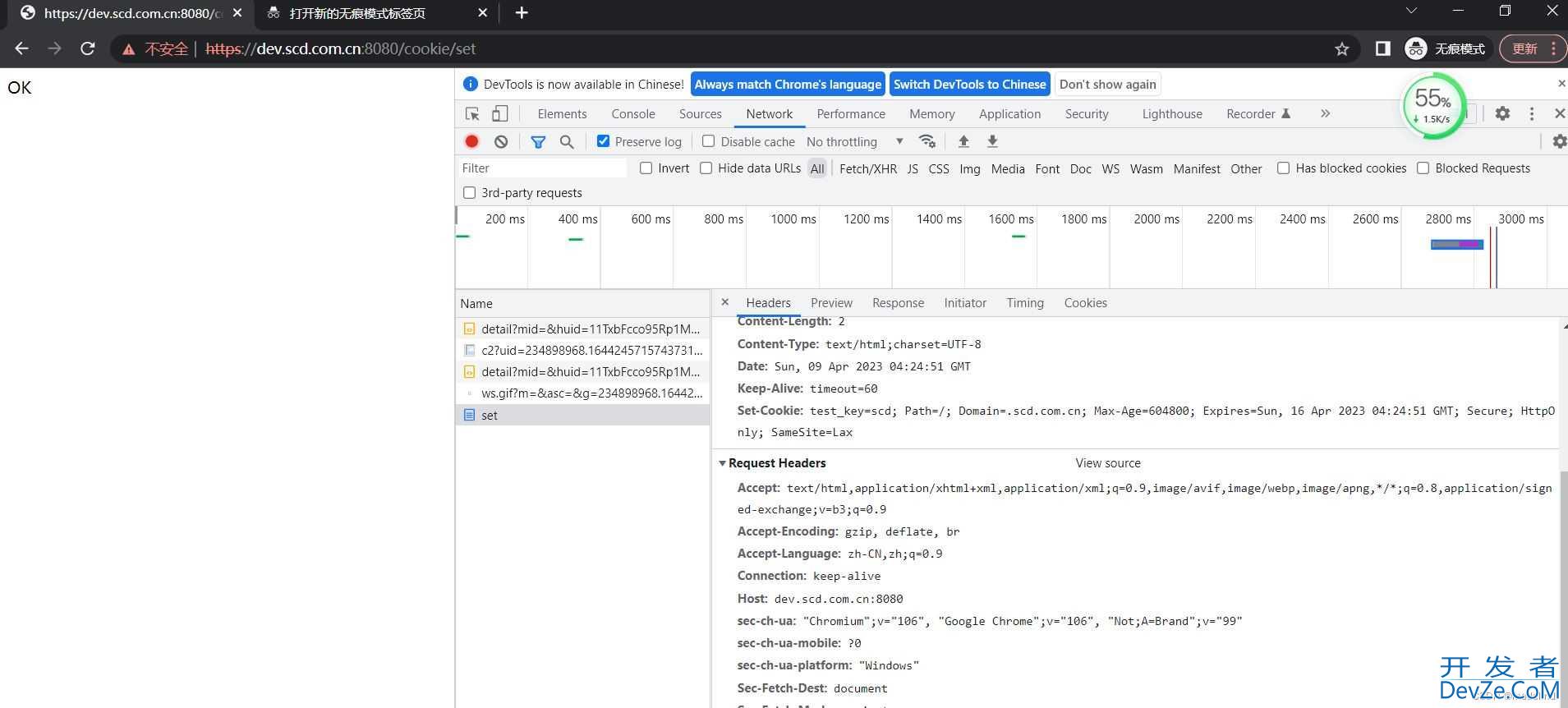Open the Cookies details tab
Viewport: 1568px width, 708px height.
tap(1086, 303)
